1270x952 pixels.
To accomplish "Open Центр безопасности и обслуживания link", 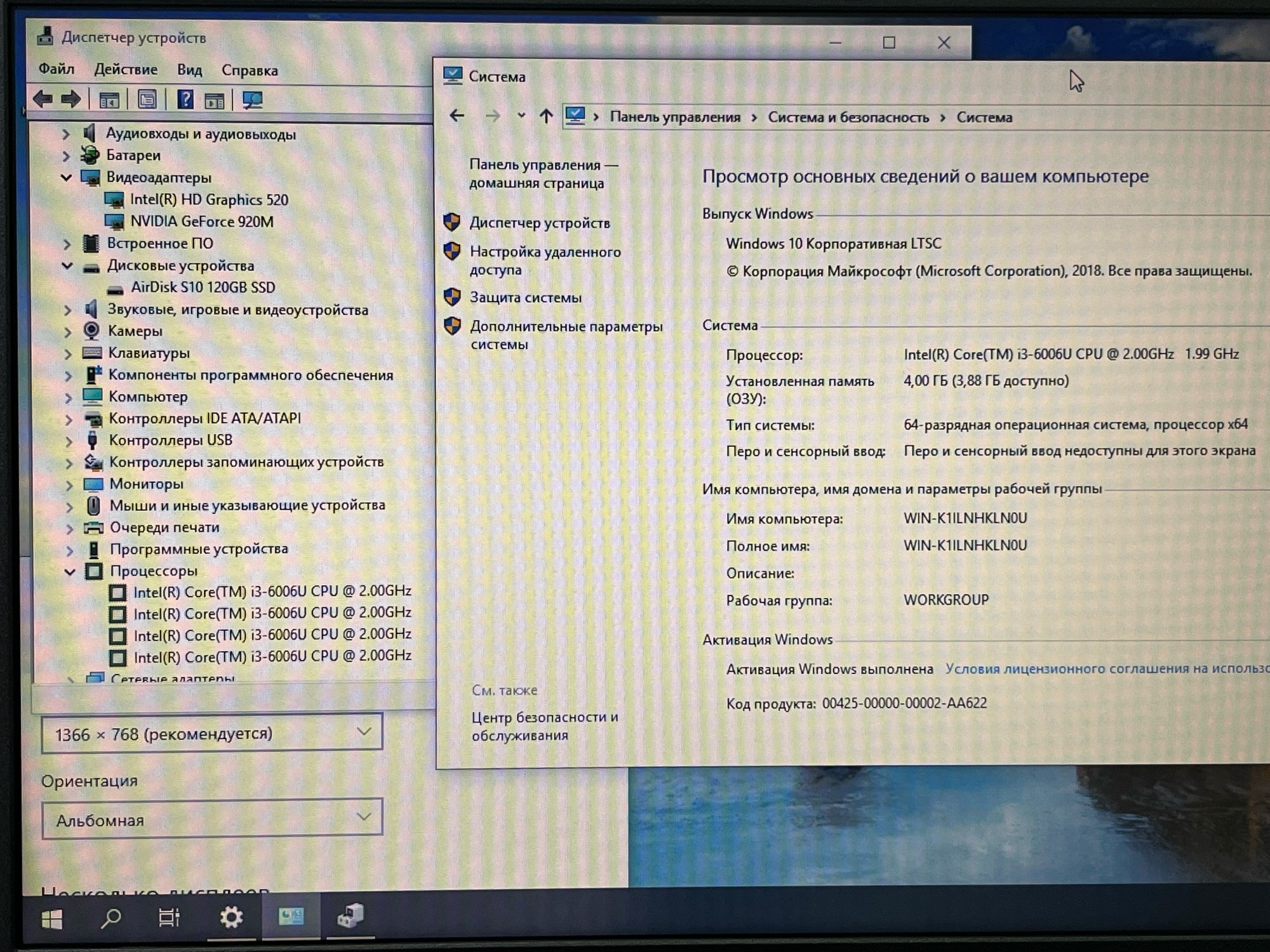I will [545, 726].
